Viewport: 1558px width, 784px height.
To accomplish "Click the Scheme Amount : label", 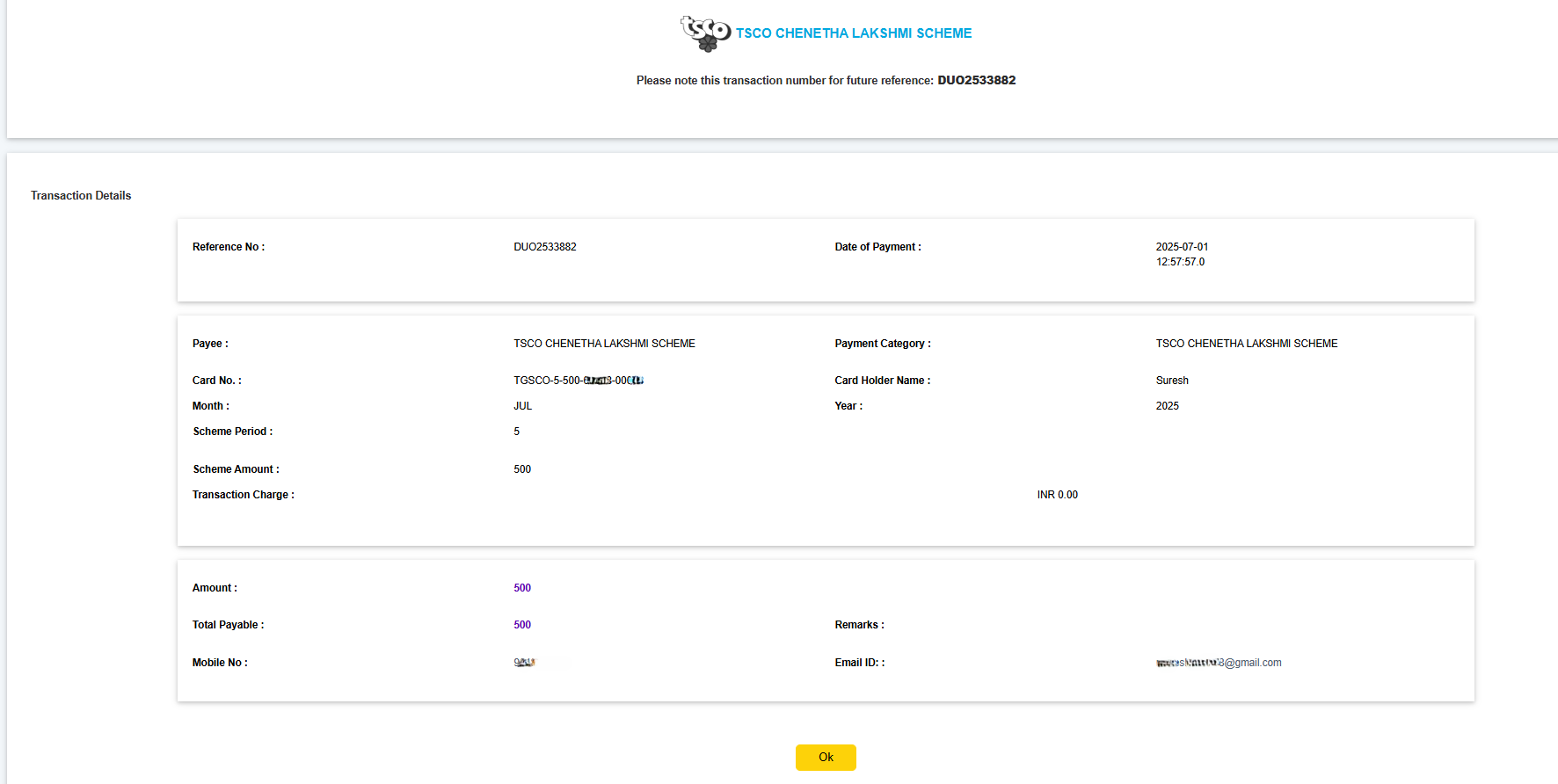I will tap(237, 469).
